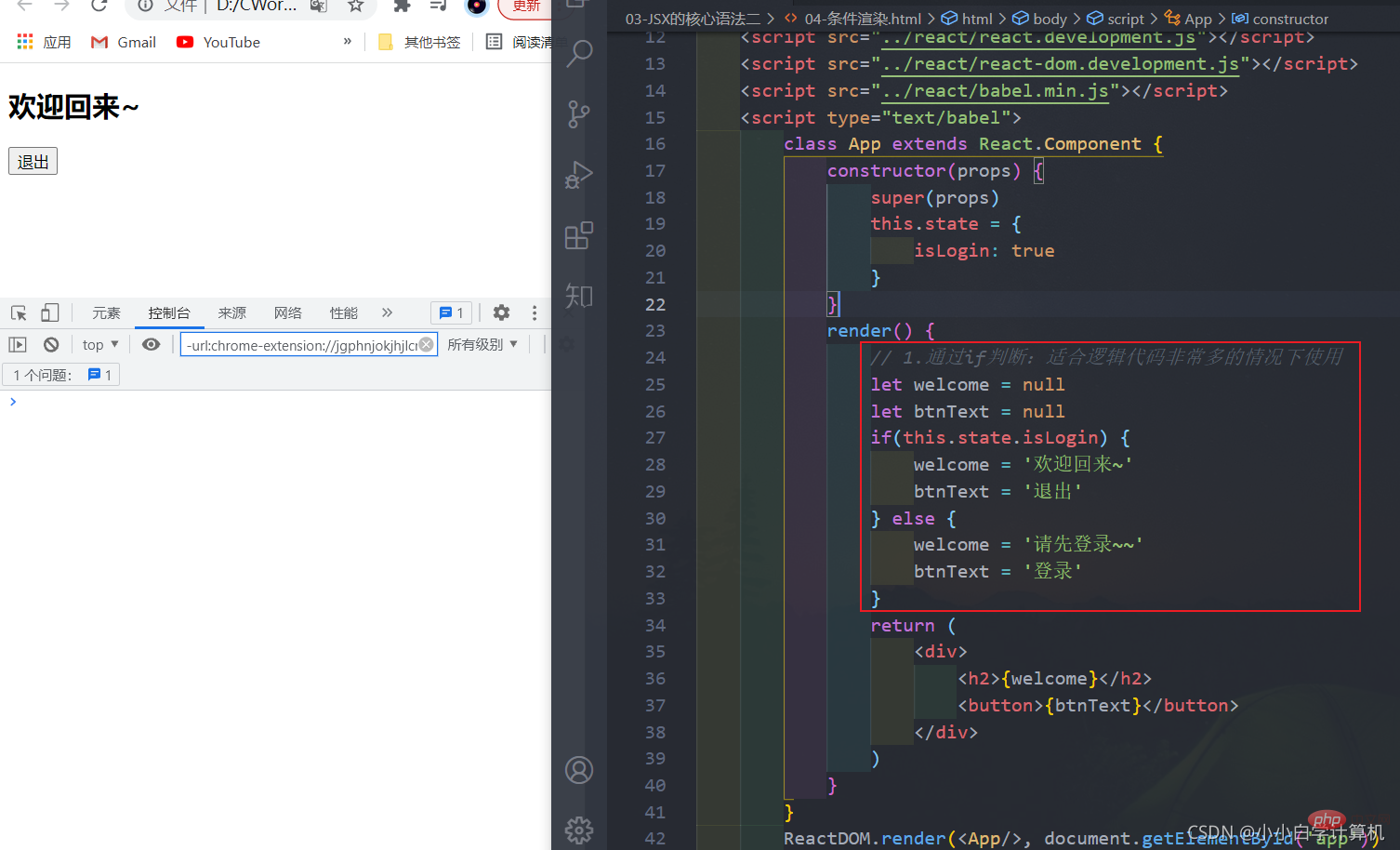Click the 1 个问题 issues link
The height and width of the screenshot is (850, 1400).
coord(61,375)
